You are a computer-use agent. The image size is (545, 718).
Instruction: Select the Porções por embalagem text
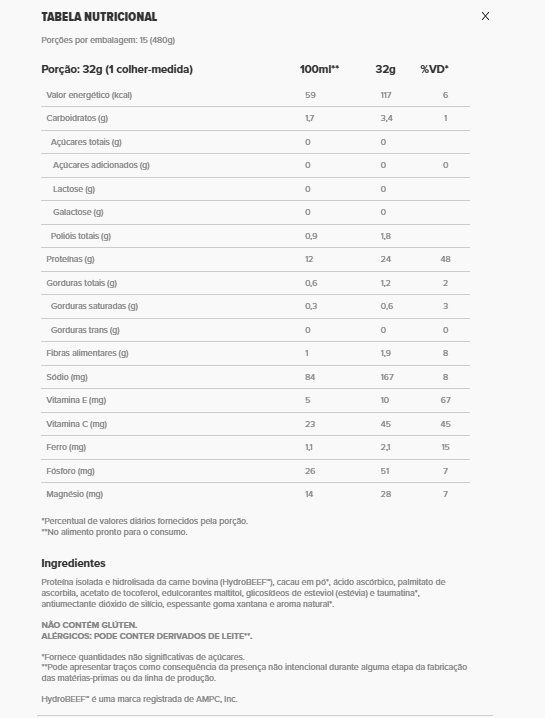point(108,40)
